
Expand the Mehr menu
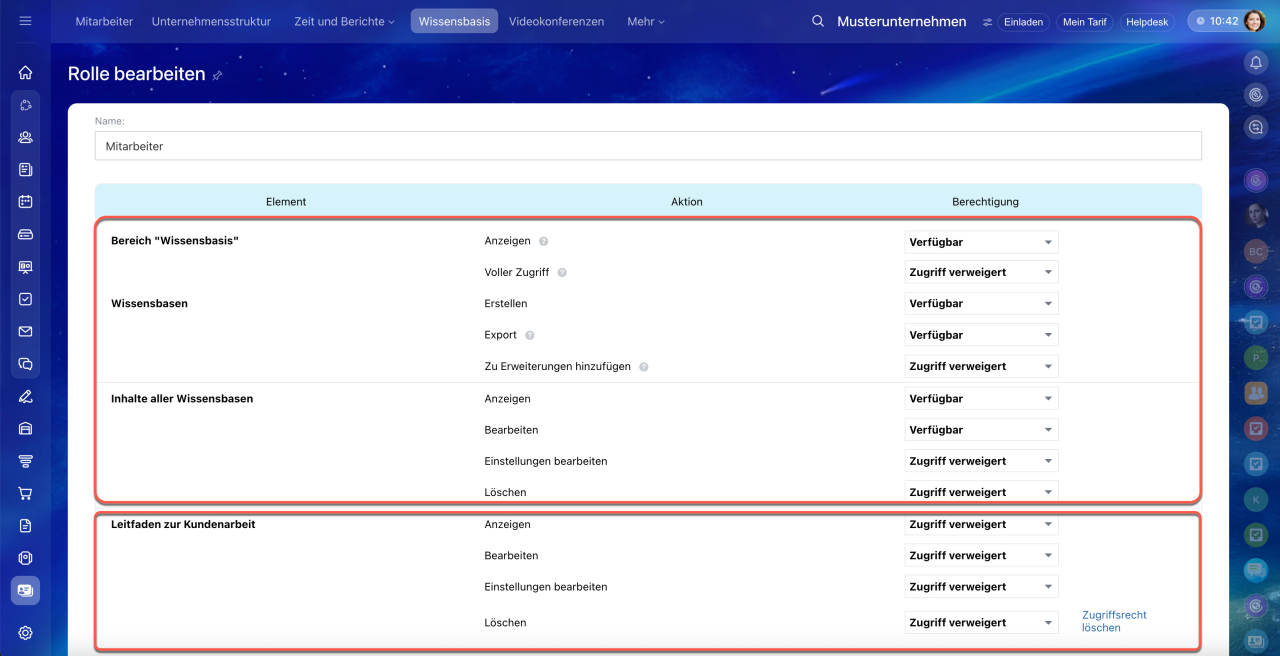[645, 22]
